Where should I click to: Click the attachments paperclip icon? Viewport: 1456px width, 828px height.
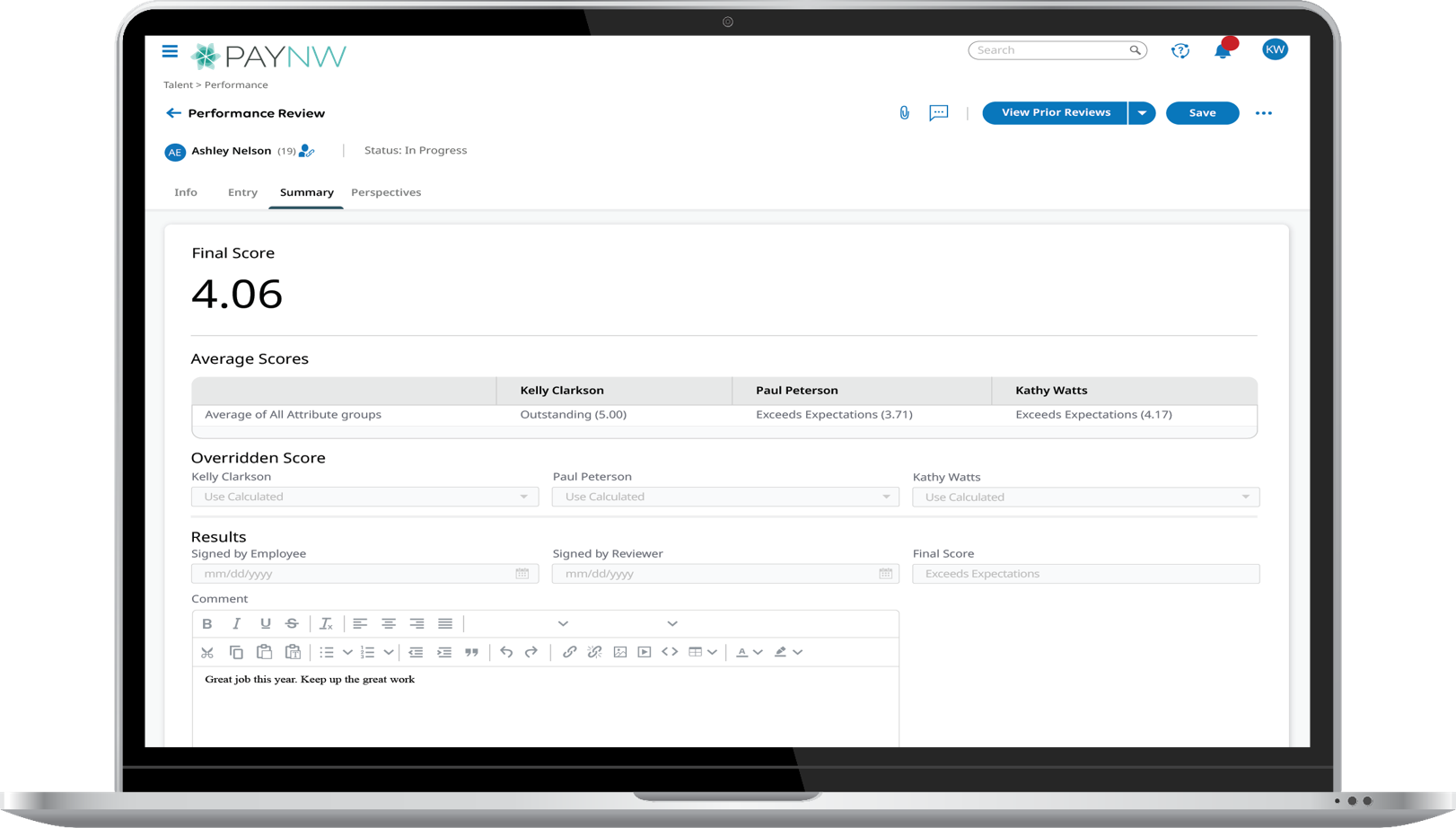(x=904, y=112)
